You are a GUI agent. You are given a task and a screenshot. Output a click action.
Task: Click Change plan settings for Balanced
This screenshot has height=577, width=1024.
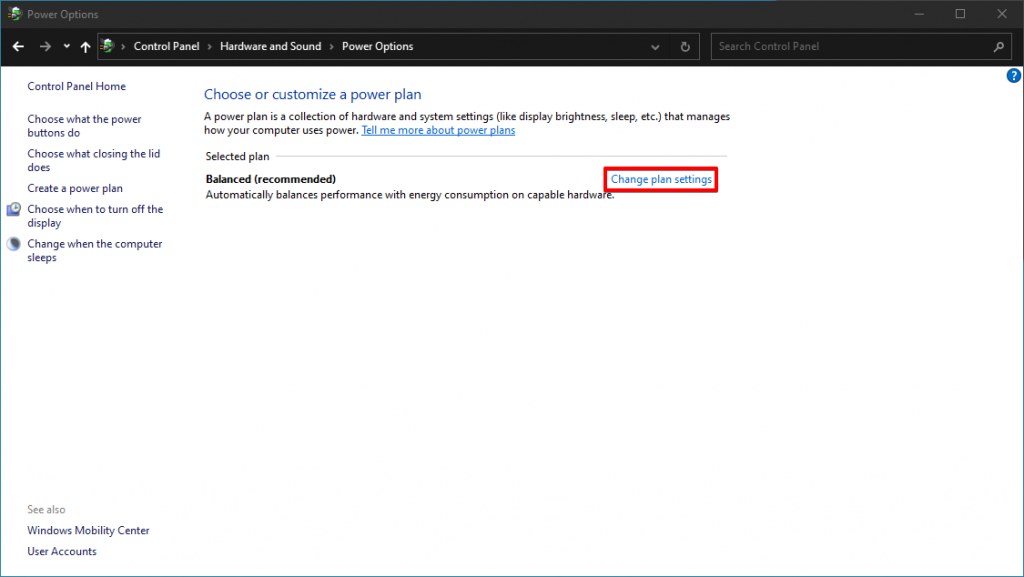(661, 179)
